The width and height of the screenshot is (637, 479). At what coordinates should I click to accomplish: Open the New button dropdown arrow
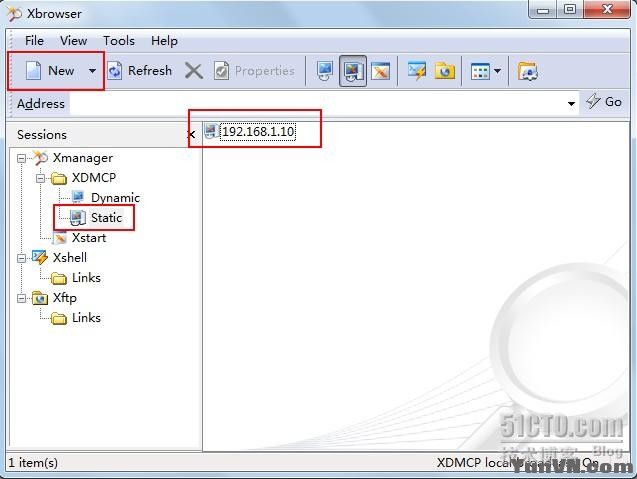coord(93,71)
